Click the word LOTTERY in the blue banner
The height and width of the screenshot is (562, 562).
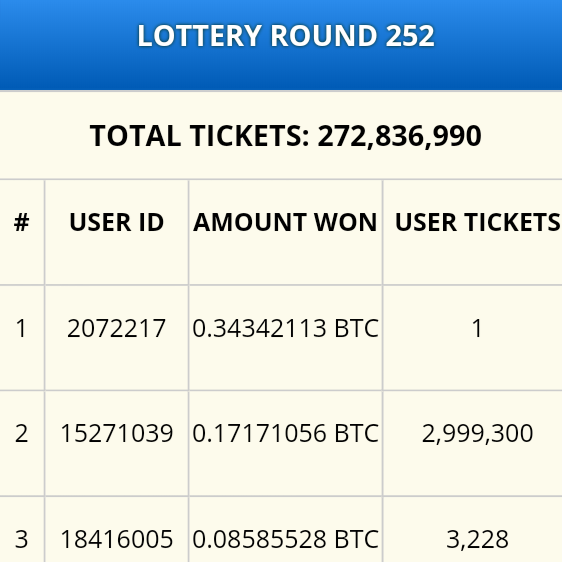[199, 36]
